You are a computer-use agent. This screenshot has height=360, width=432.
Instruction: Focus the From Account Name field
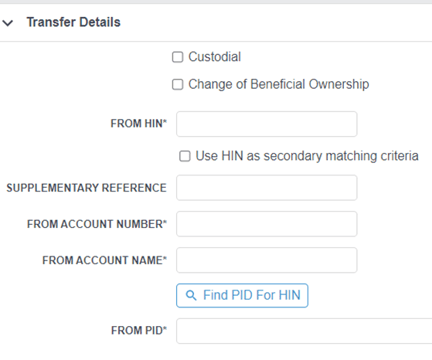(x=267, y=260)
